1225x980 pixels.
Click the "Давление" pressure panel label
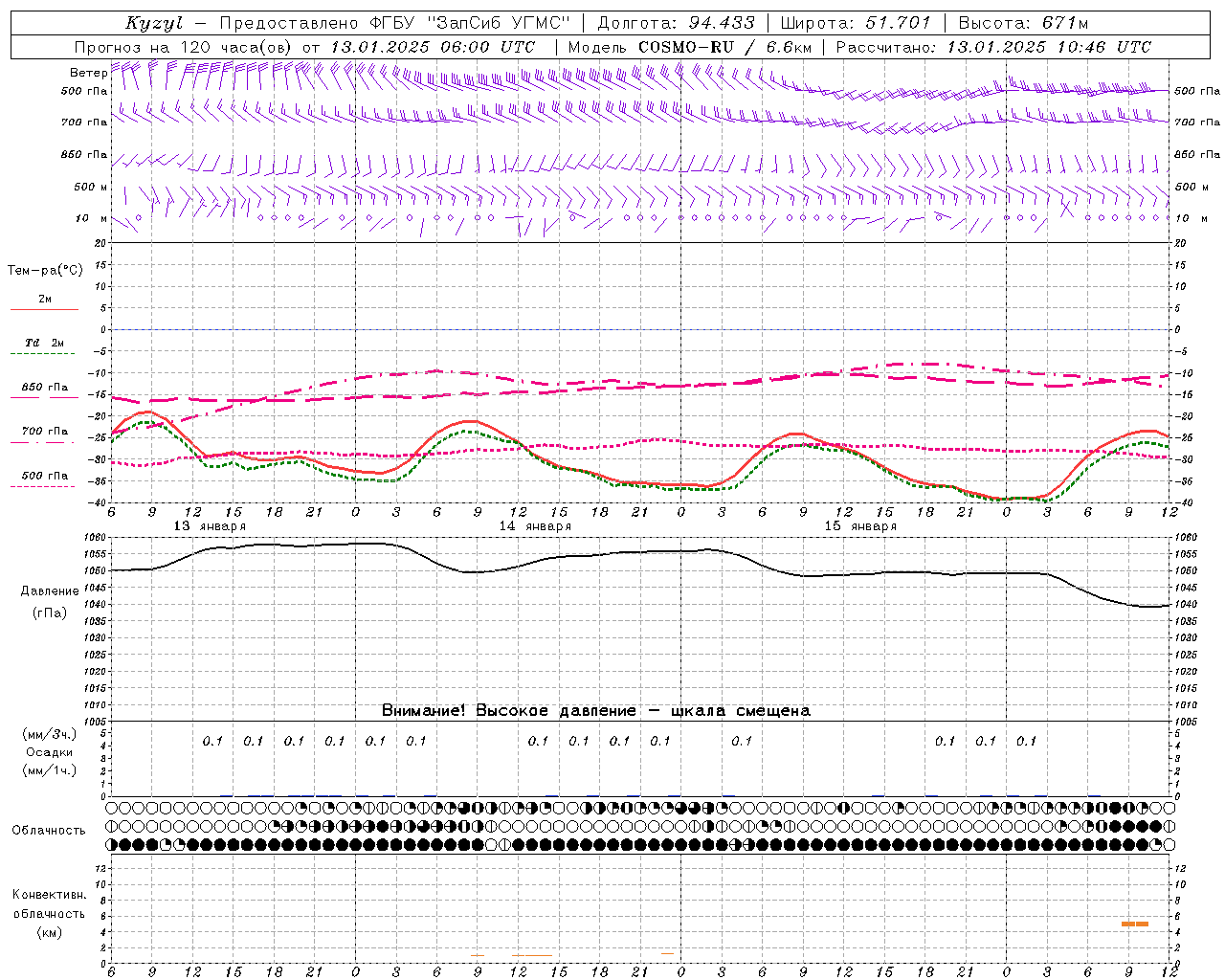[x=50, y=591]
